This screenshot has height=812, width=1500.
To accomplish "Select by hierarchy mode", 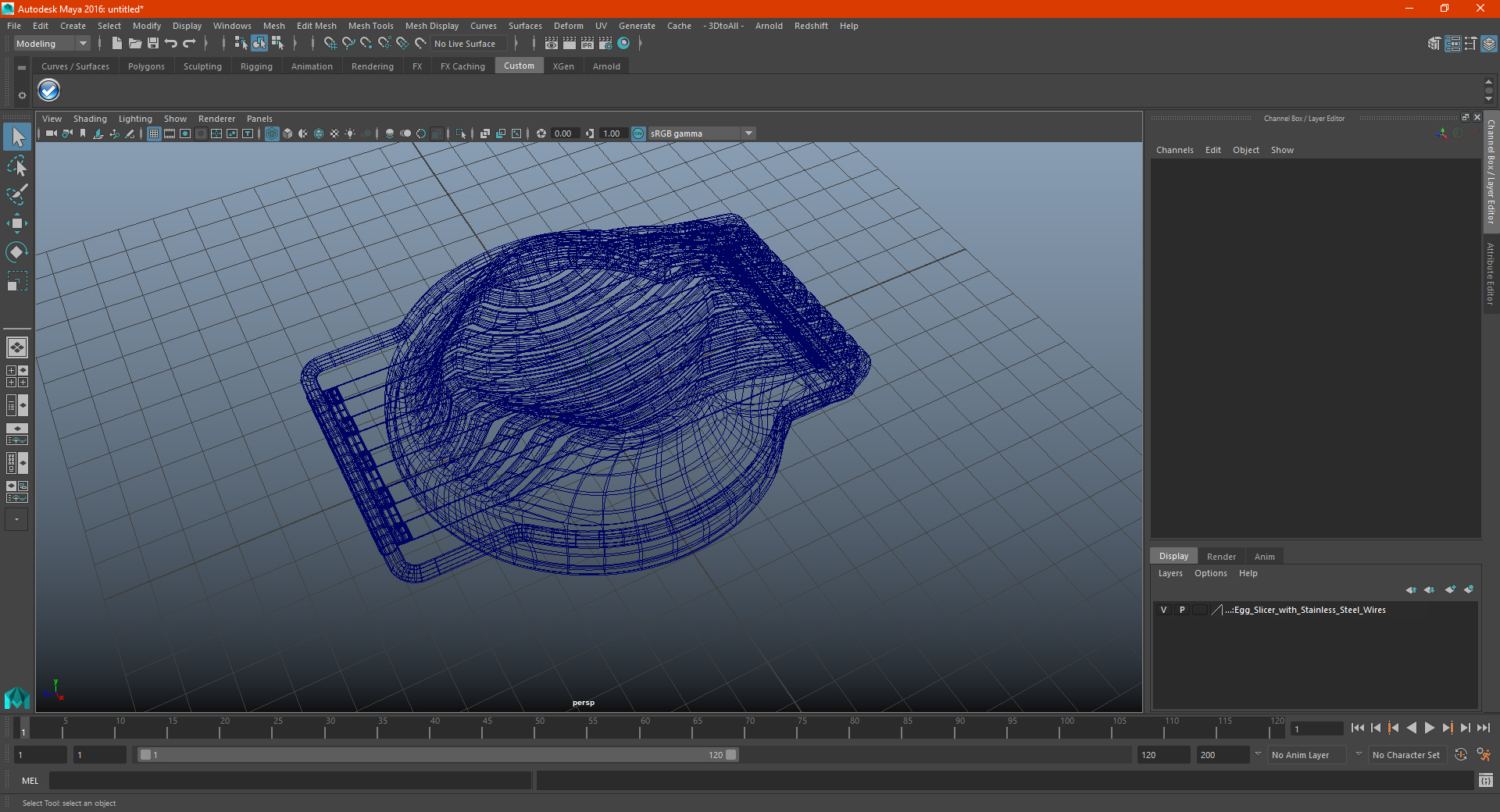I will tap(241, 44).
